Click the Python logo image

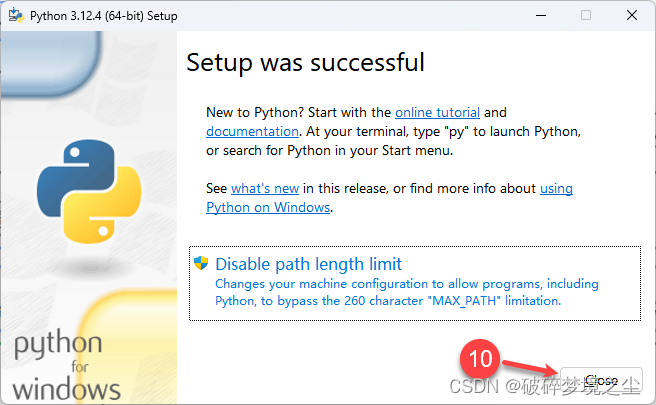coord(89,192)
